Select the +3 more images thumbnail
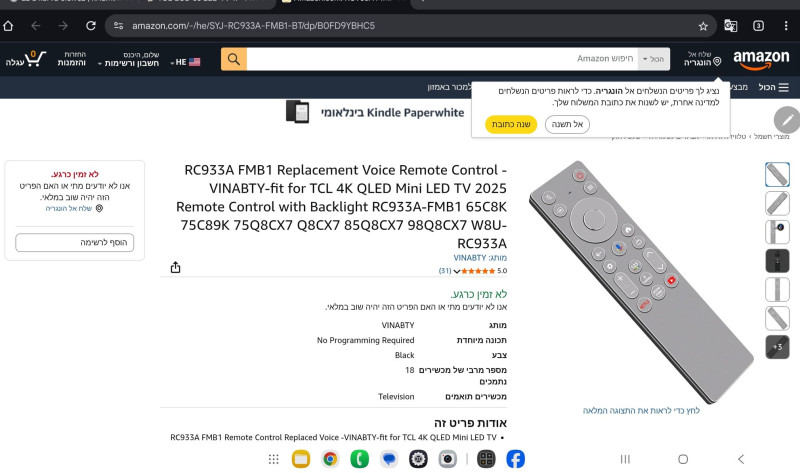Screen dimensions: 800x473 pos(777,347)
